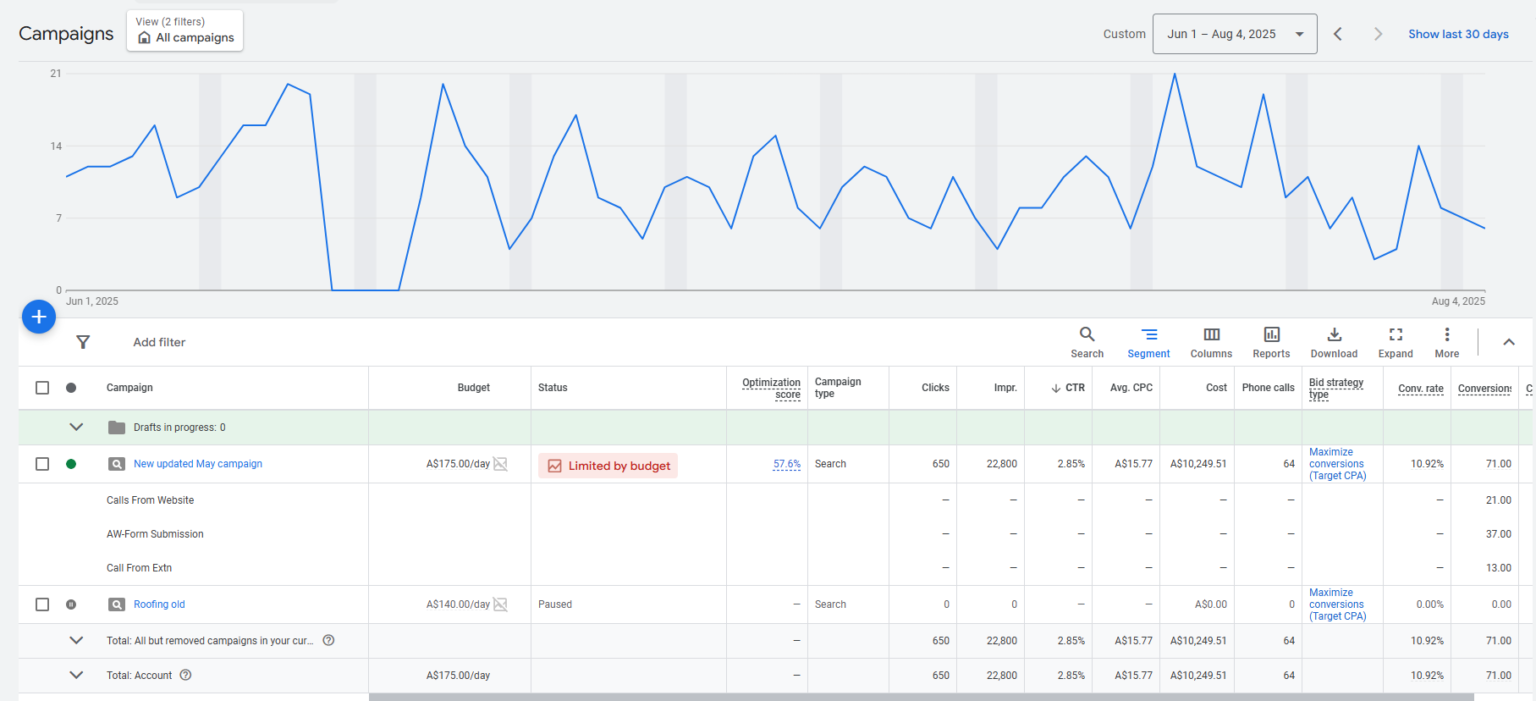The height and width of the screenshot is (701, 1536).
Task: Expand the Drafts in progress row
Action: (76, 427)
